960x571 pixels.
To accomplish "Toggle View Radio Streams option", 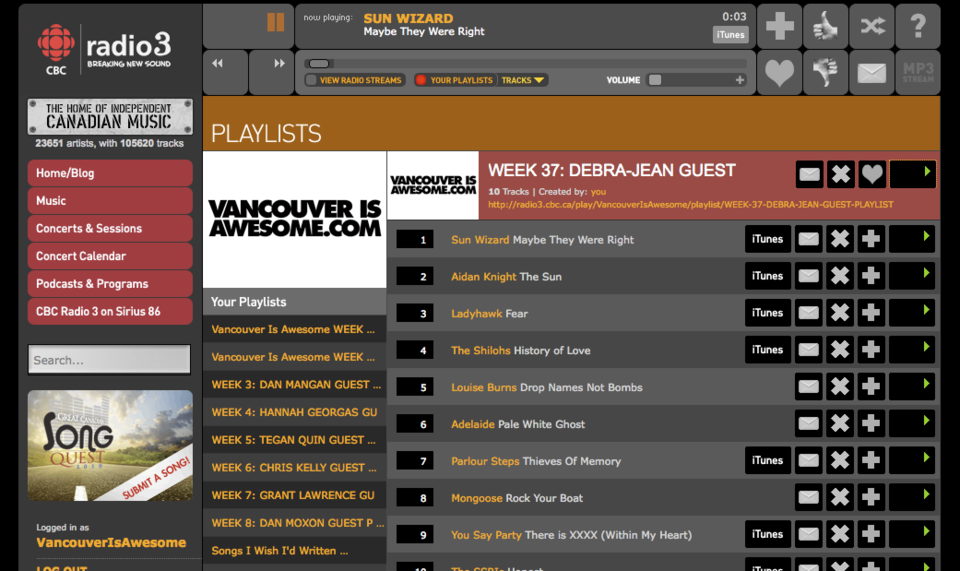I will pos(354,80).
